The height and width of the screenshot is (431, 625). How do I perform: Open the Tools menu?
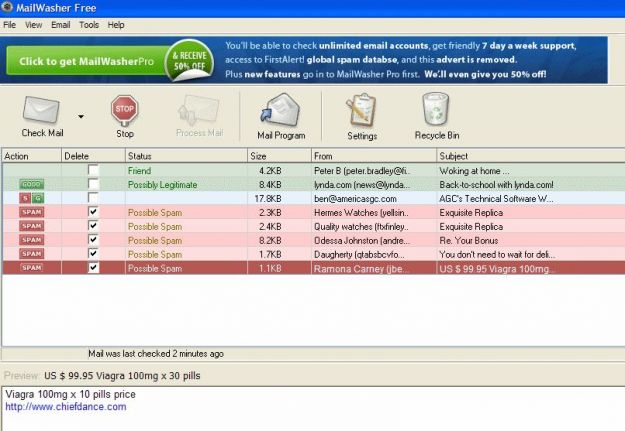click(x=89, y=25)
